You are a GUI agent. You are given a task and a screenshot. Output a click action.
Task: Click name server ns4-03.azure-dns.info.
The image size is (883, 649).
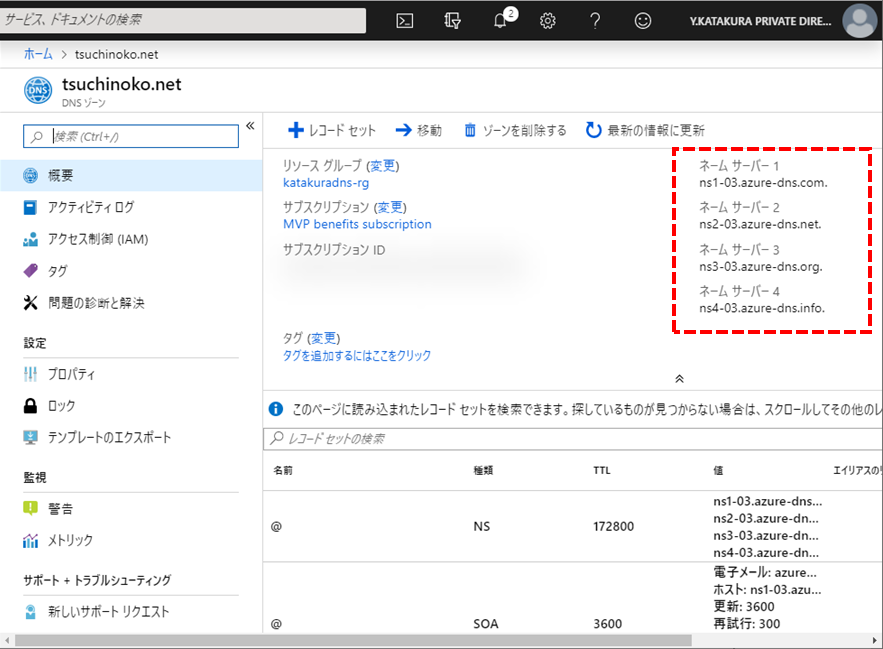(x=761, y=308)
